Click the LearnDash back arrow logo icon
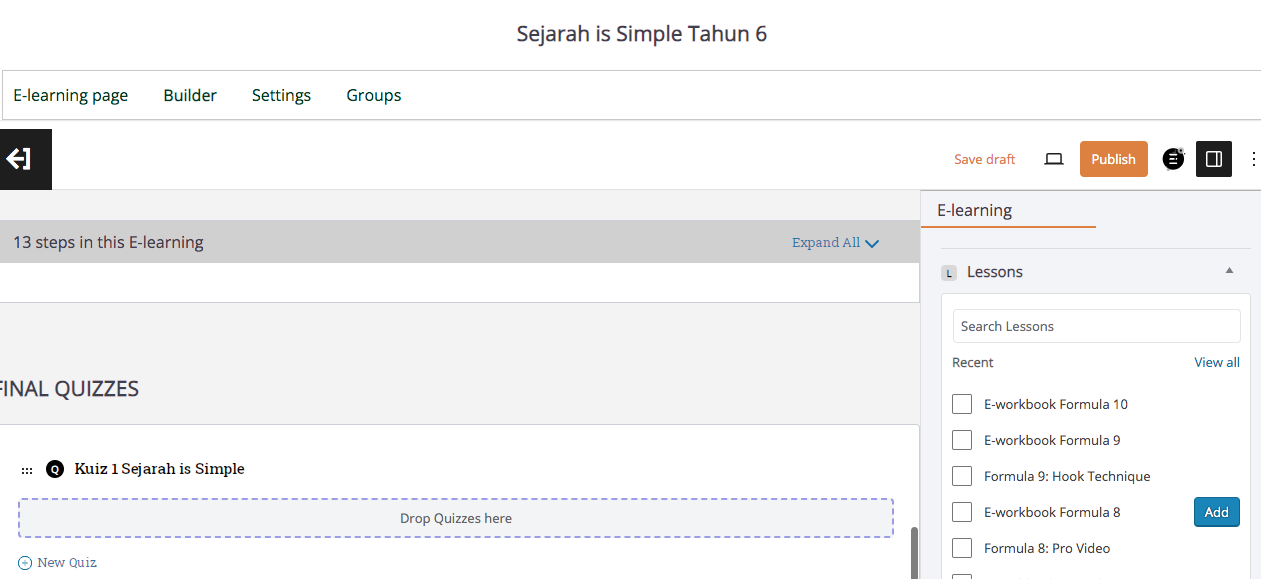This screenshot has height=579, width=1261. pyautogui.click(x=19, y=159)
